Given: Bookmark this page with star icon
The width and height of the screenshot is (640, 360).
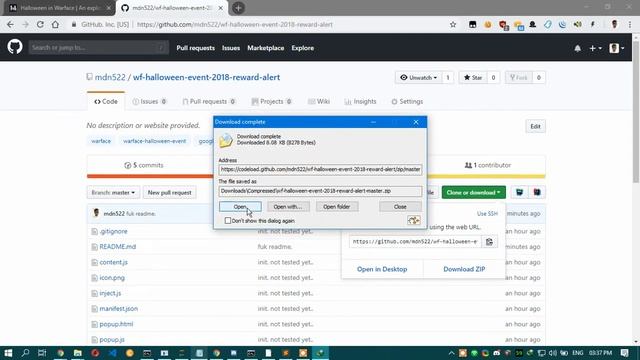Looking at the screenshot, I should [x=453, y=24].
